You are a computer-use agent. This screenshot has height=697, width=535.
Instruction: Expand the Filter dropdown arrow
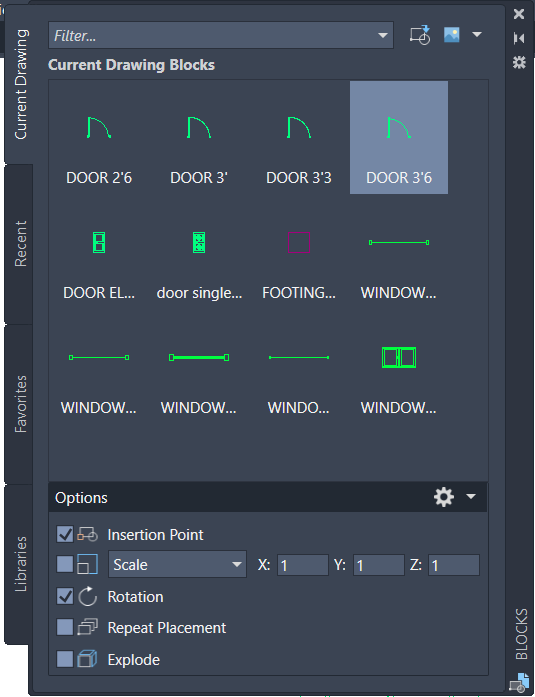[383, 36]
